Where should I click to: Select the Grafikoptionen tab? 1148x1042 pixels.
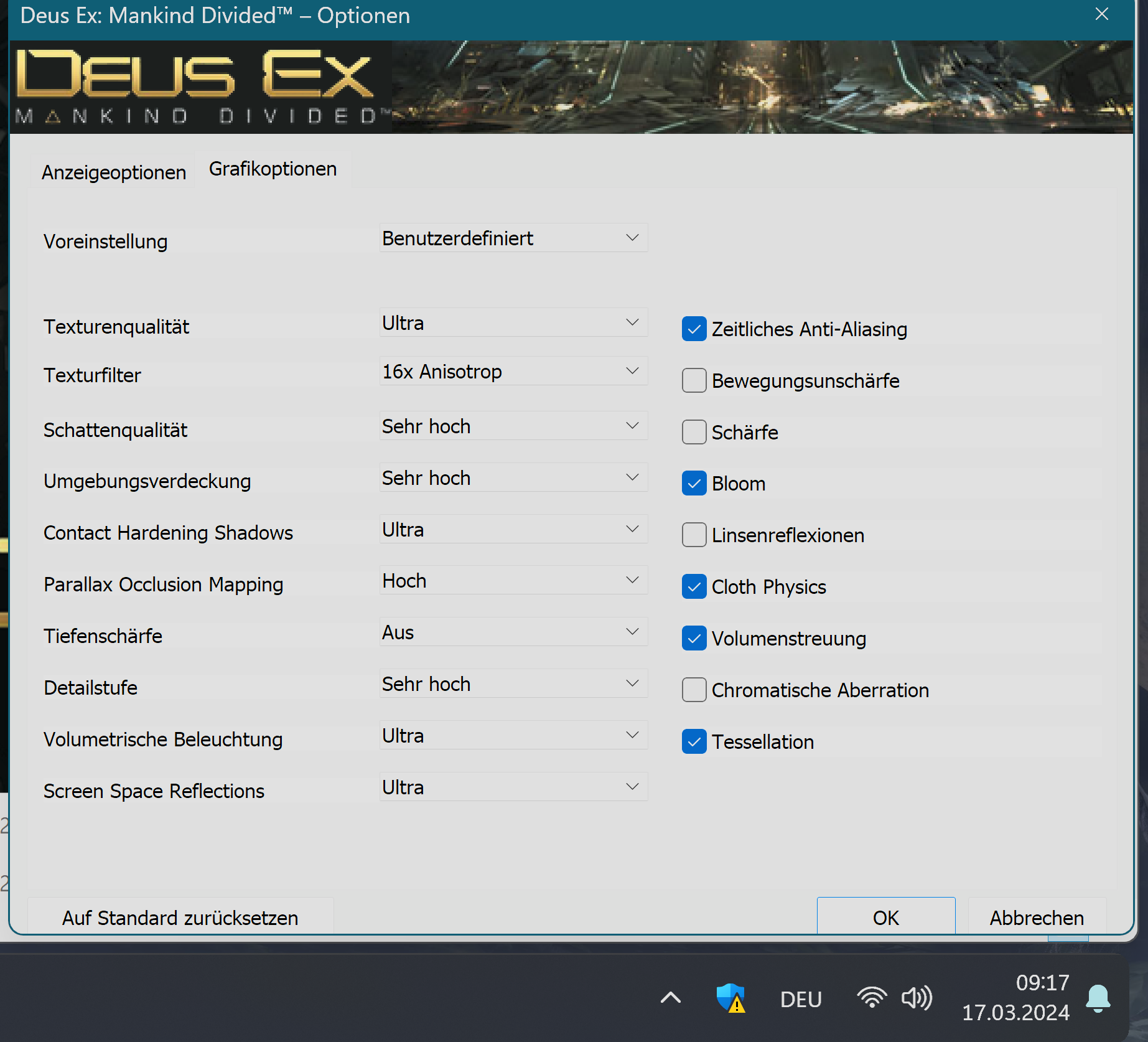(x=273, y=169)
